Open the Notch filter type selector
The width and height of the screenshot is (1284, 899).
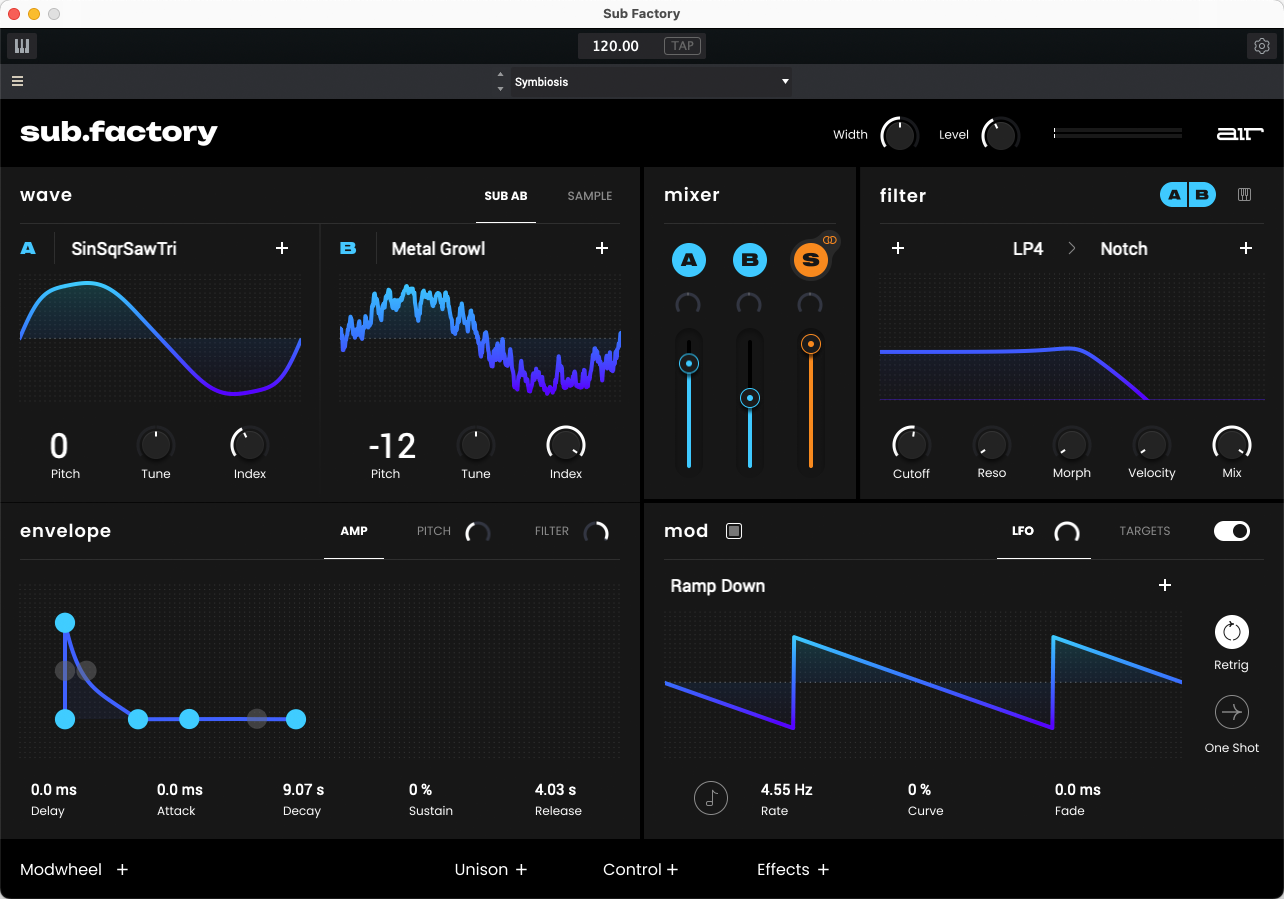1123,248
